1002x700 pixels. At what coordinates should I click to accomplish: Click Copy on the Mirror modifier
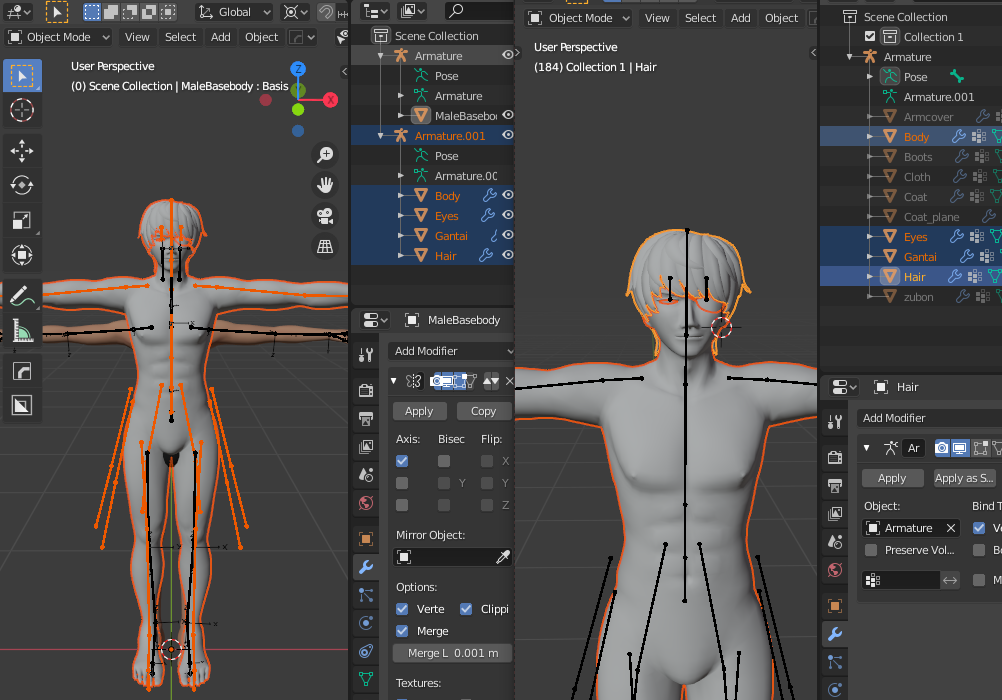pos(483,410)
